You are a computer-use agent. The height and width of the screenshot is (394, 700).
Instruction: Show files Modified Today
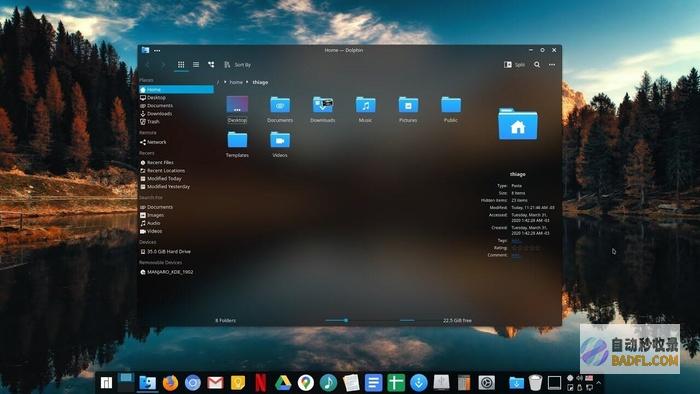point(161,179)
